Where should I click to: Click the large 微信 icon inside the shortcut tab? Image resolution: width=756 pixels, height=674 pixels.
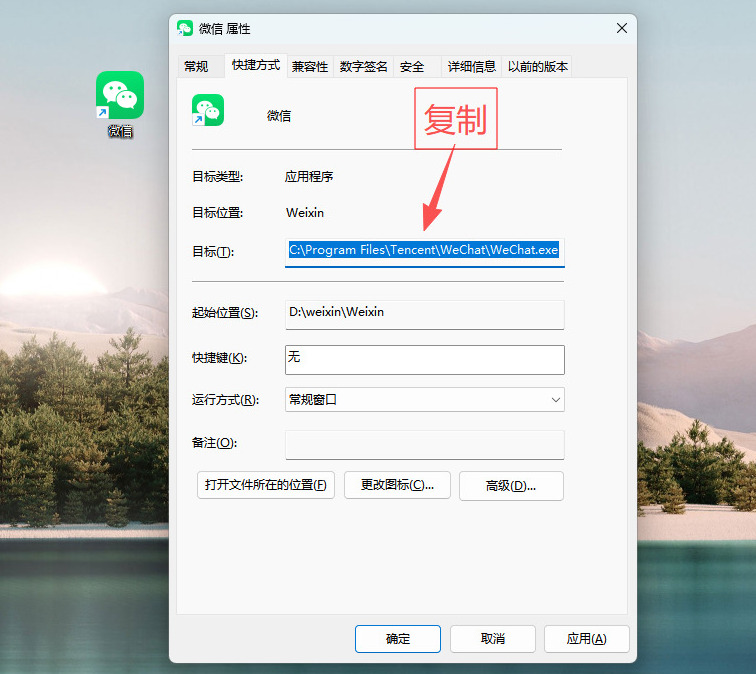[208, 110]
